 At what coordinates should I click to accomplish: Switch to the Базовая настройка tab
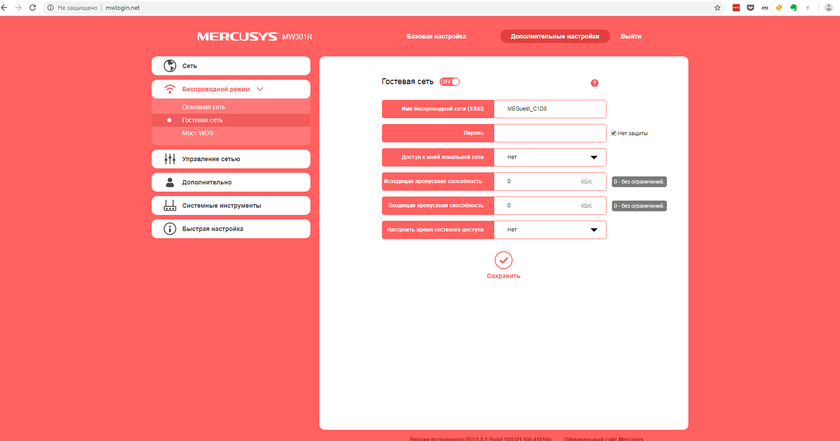(x=436, y=36)
